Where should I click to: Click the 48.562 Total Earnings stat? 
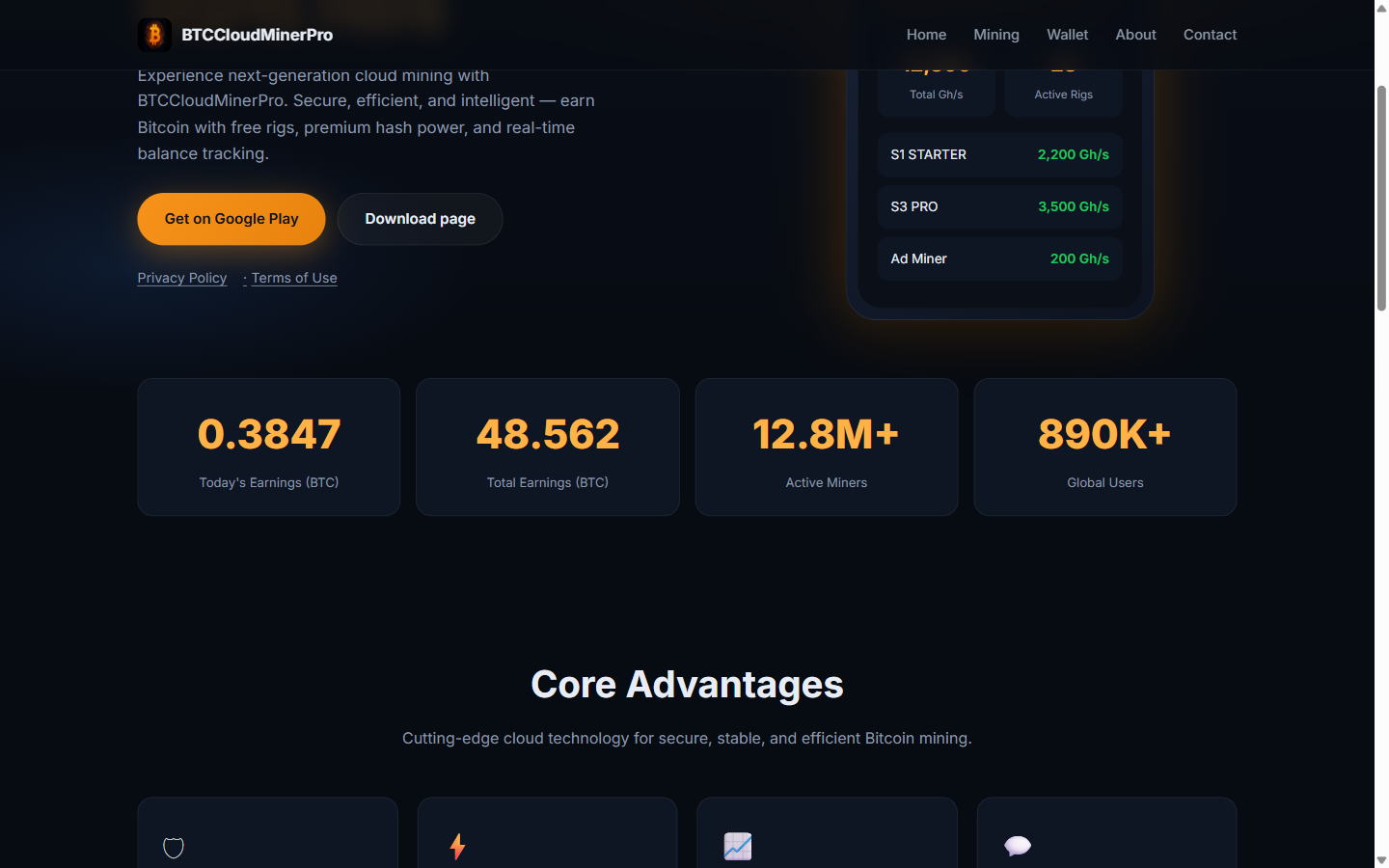(548, 448)
